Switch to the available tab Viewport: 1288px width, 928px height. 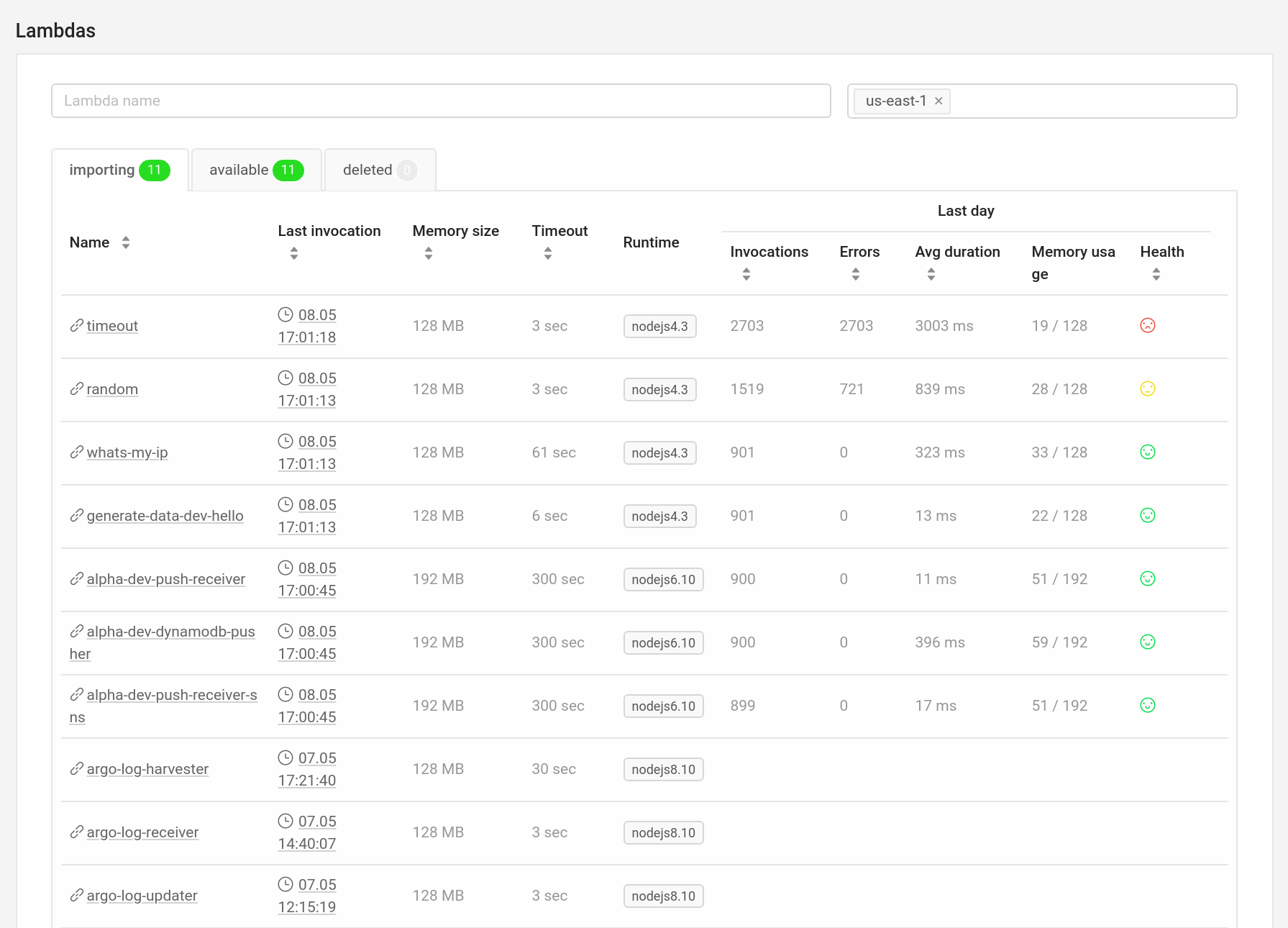pyautogui.click(x=257, y=170)
